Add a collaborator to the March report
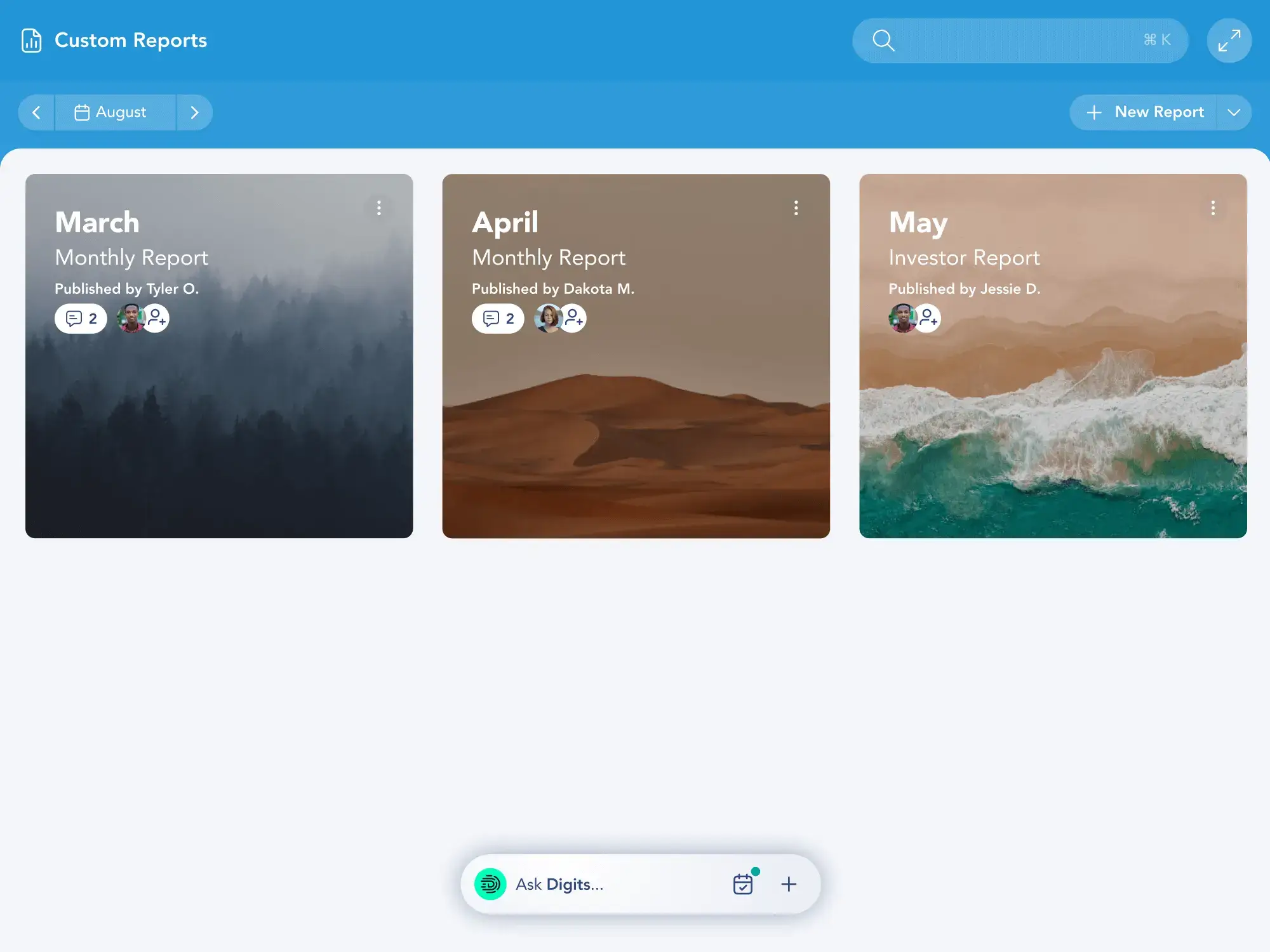1270x952 pixels. click(157, 320)
